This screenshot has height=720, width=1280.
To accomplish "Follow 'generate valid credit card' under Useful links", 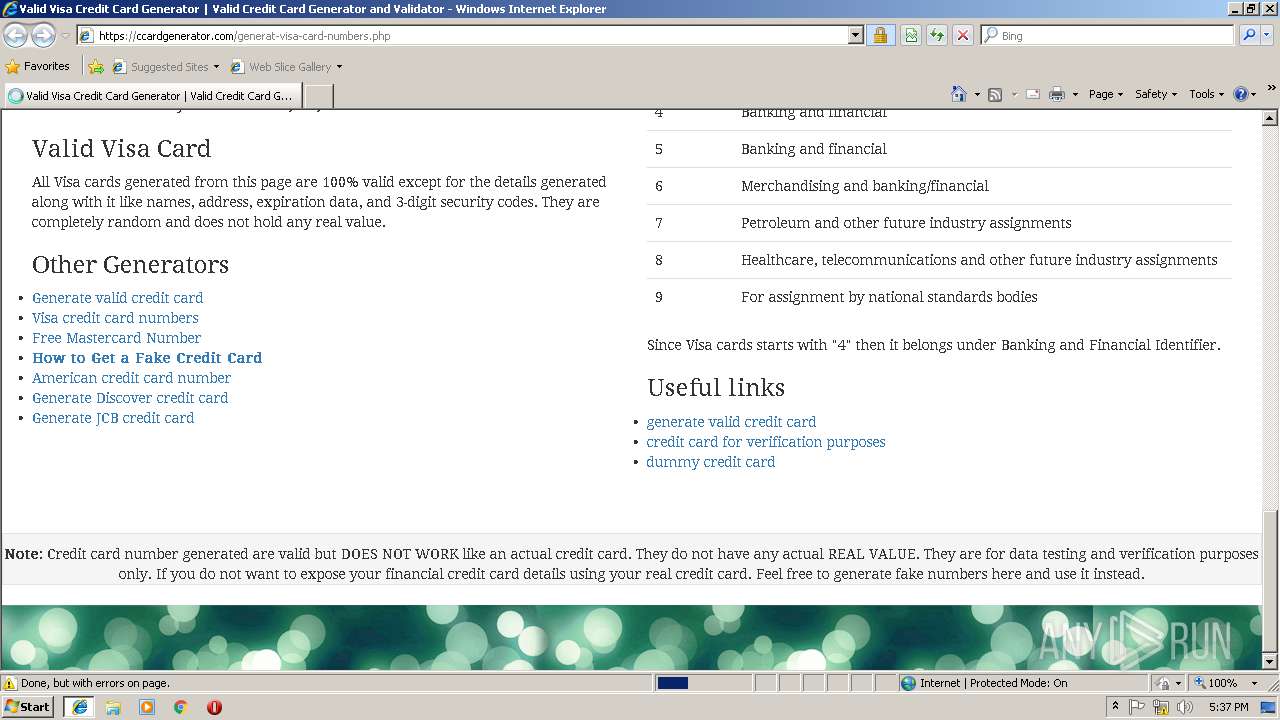I will (x=731, y=422).
